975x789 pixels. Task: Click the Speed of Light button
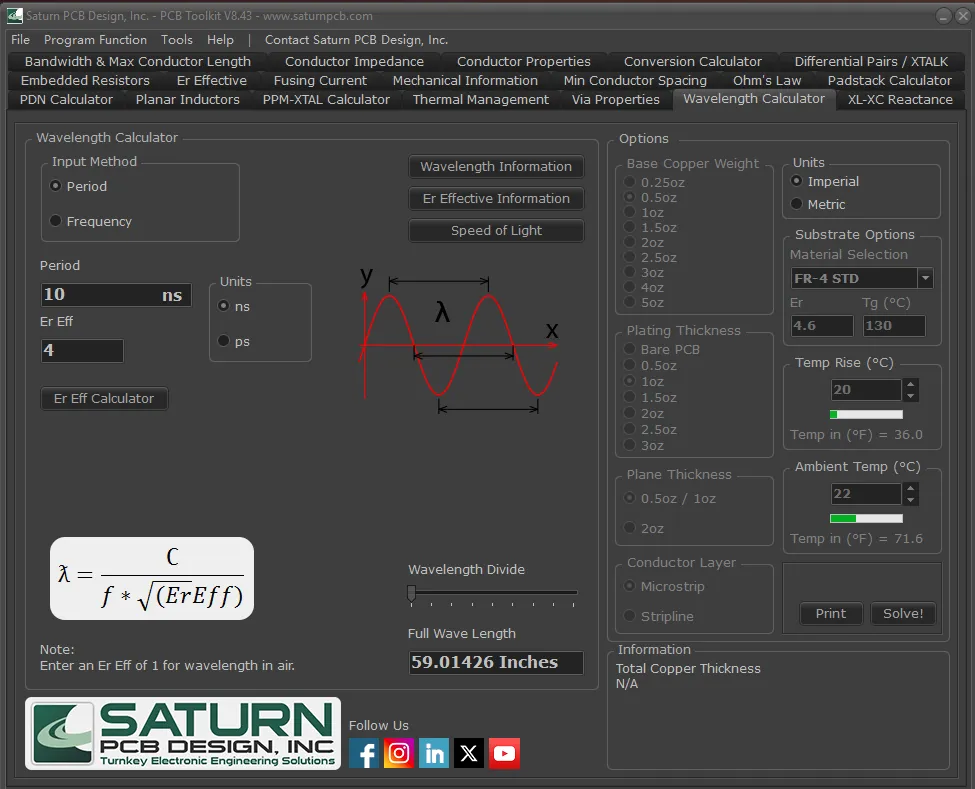[496, 230]
